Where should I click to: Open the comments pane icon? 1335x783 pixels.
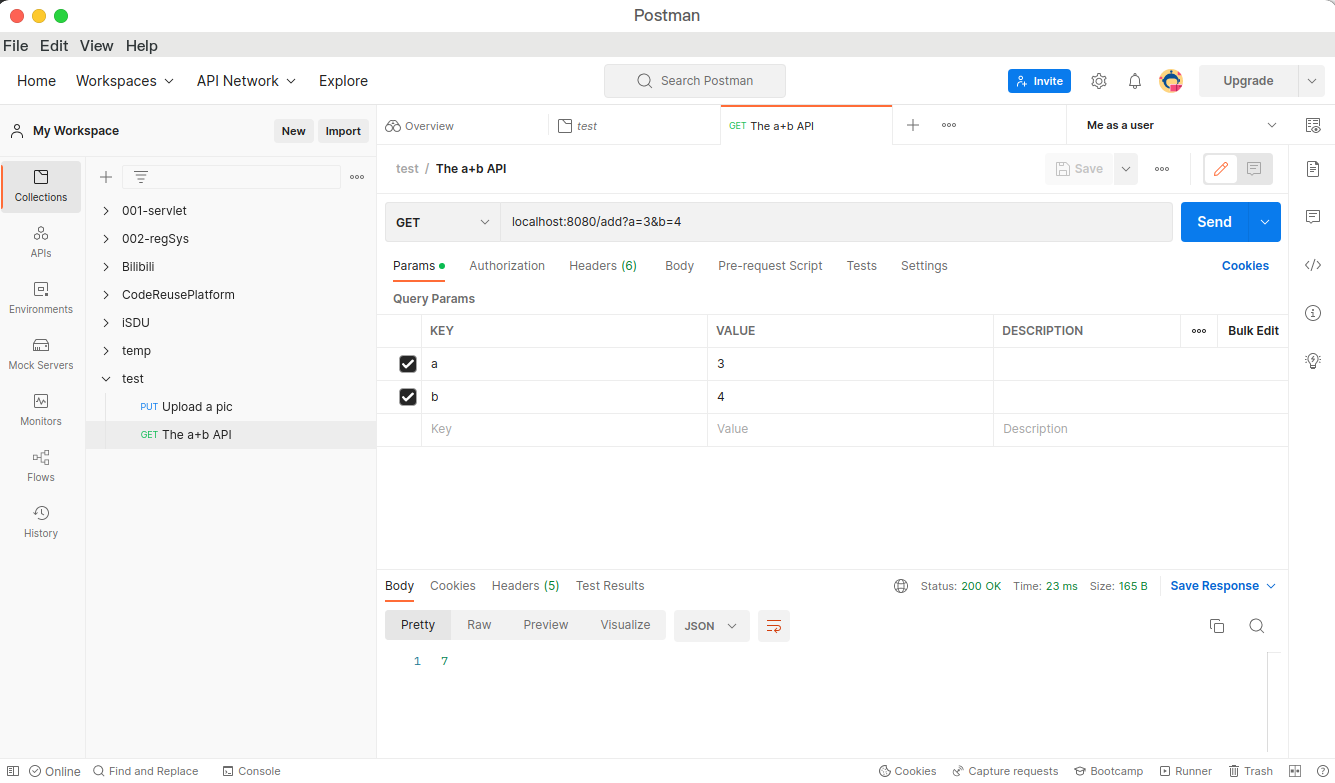(1313, 217)
